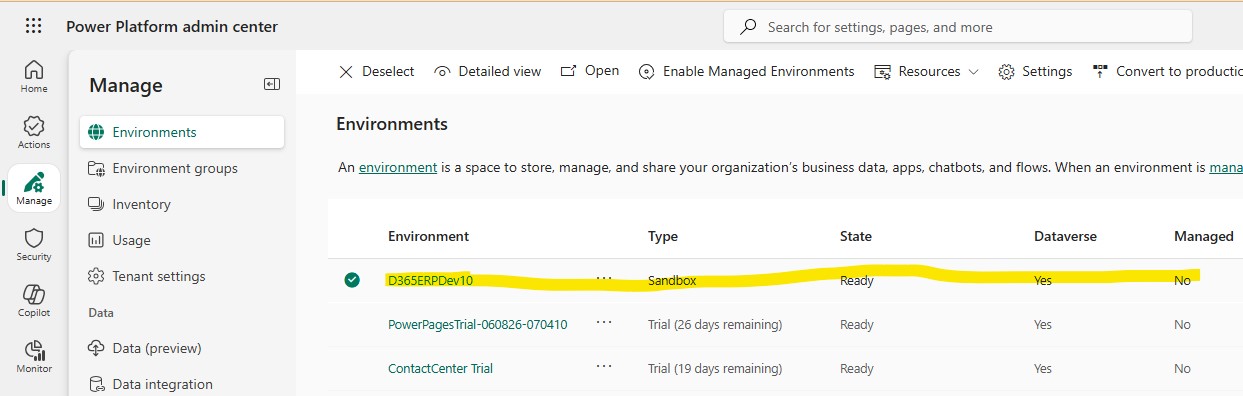
Task: Expand the Resources dropdown
Action: click(x=926, y=71)
